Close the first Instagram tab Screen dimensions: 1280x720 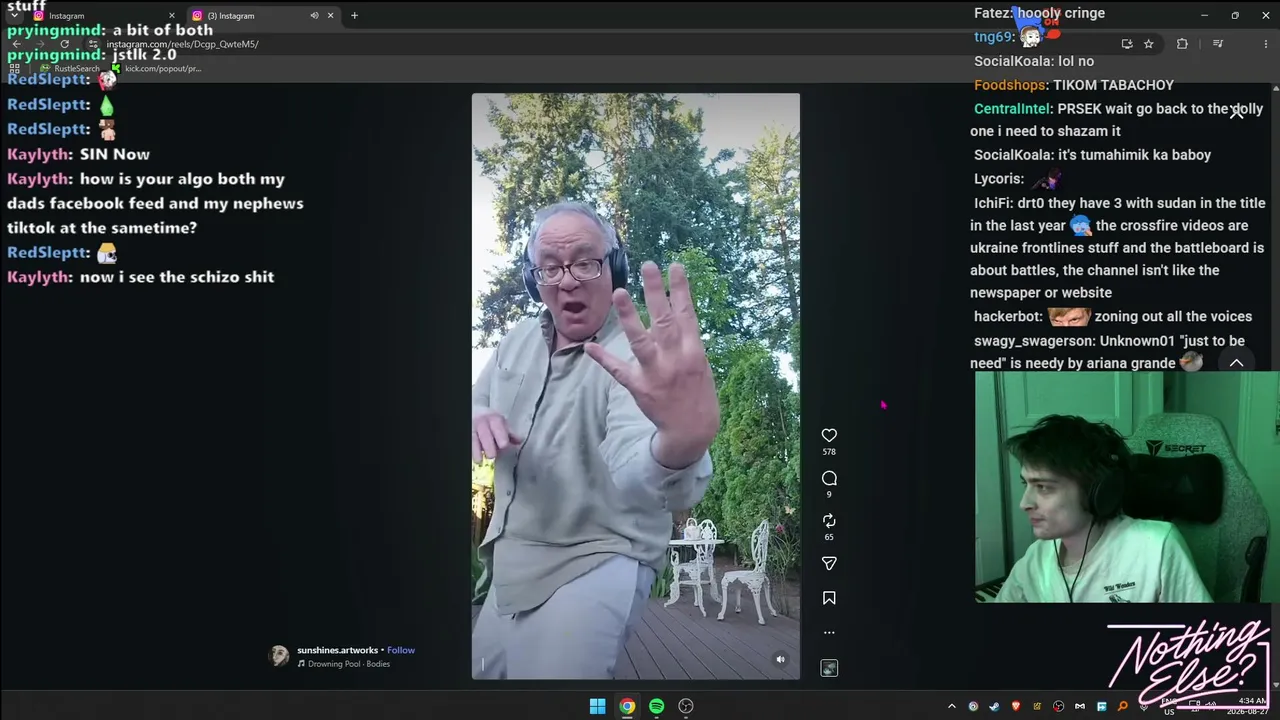(171, 16)
